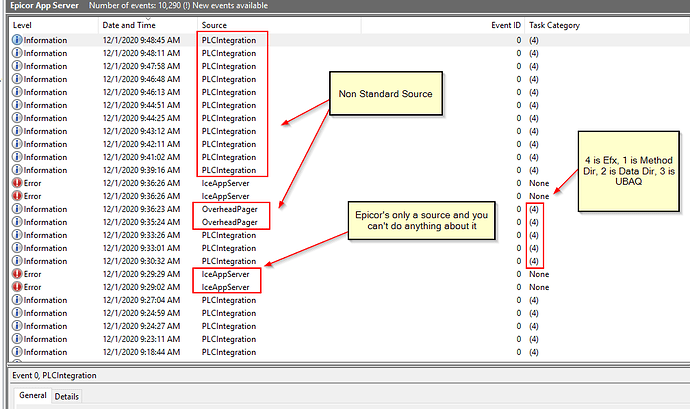
Task: Select PLCIntegration source at 9:48:45 AM
Action: (229, 40)
